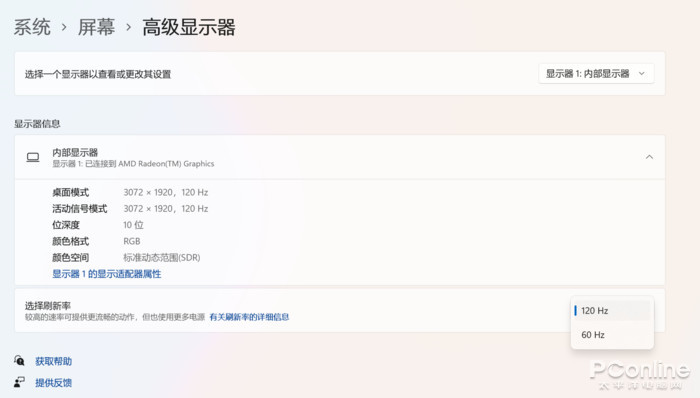The height and width of the screenshot is (398, 700).
Task: Open display selector 显示器 1: 内部显示器 dropdown
Action: (596, 74)
